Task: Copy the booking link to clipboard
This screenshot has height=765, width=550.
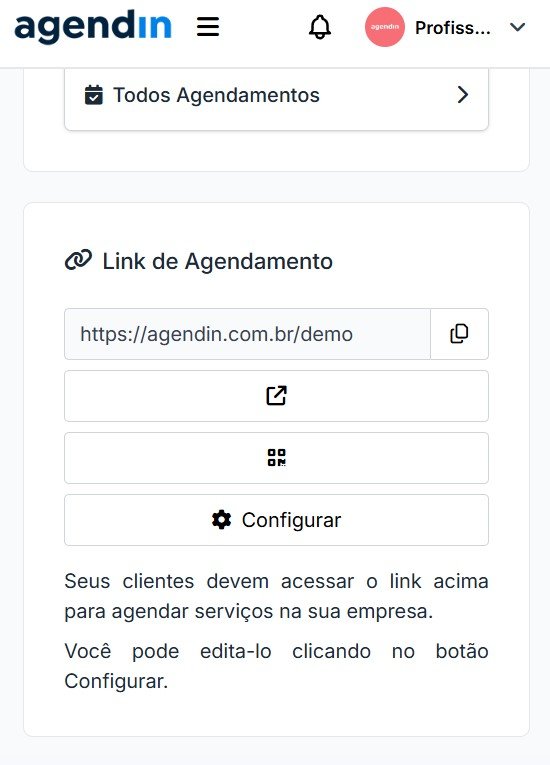Action: coord(459,334)
